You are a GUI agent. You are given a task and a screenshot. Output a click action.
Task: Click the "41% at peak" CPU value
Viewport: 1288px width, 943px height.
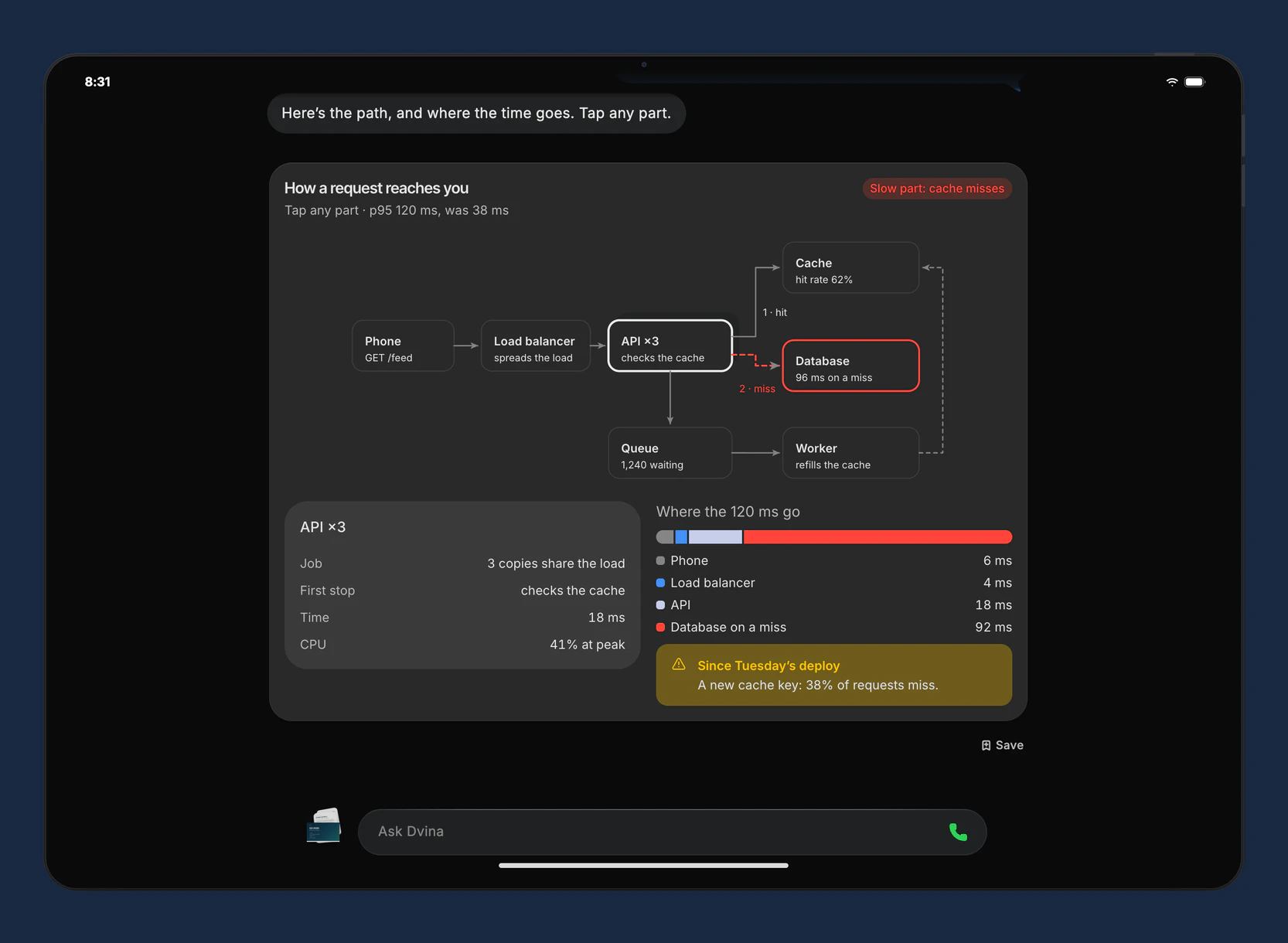(x=588, y=645)
